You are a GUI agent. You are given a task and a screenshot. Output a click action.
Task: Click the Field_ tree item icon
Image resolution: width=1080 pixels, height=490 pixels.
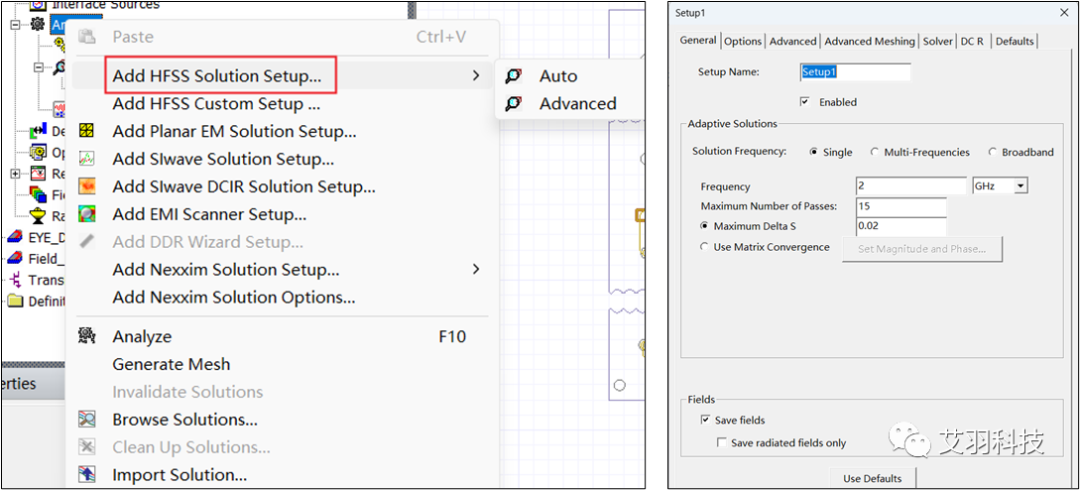tap(14, 259)
